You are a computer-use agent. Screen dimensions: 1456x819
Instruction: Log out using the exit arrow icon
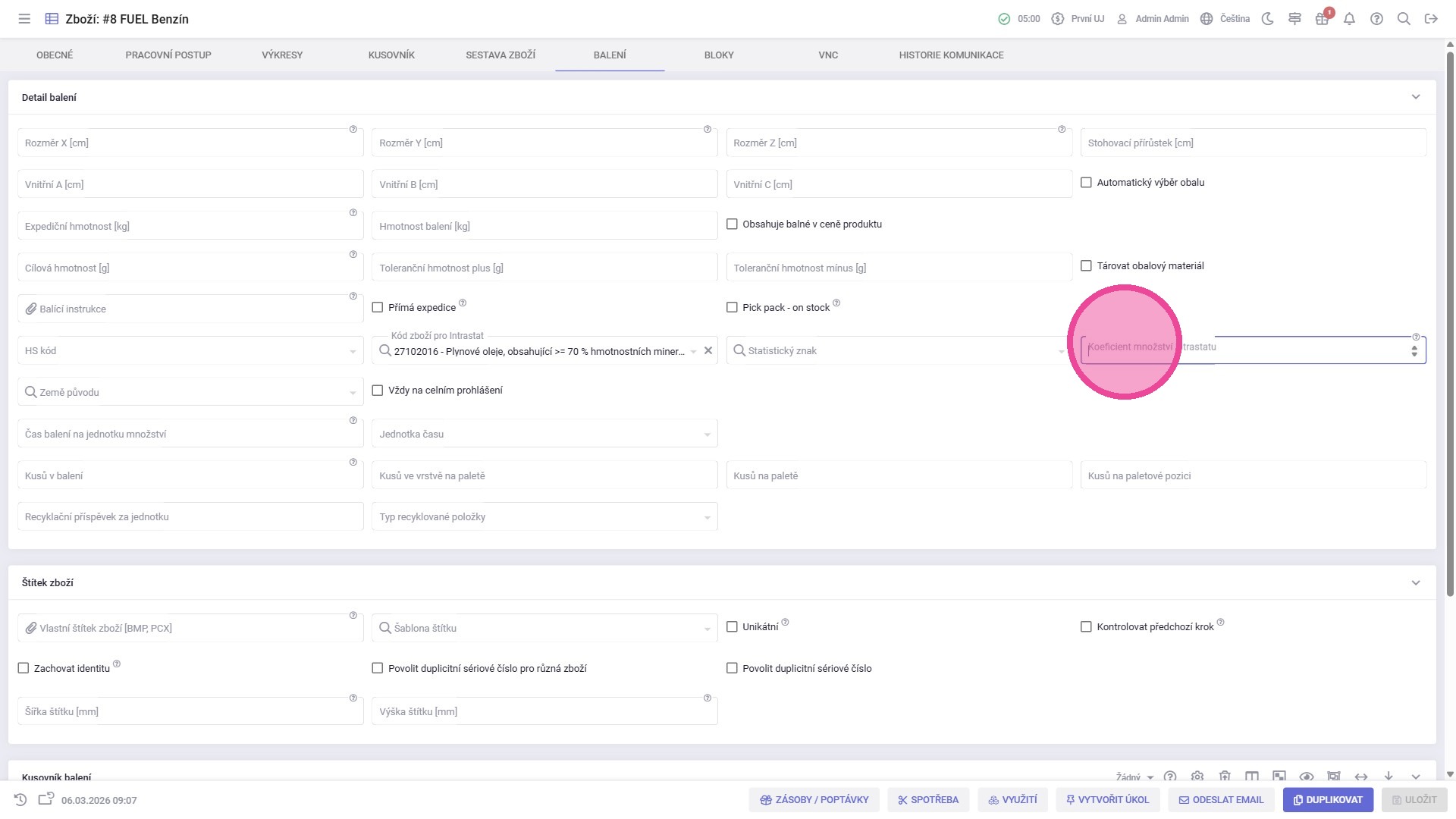(1431, 19)
